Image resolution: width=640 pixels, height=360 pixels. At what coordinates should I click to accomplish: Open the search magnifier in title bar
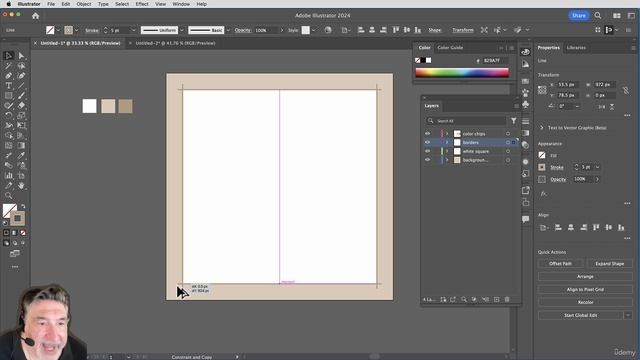(x=598, y=16)
